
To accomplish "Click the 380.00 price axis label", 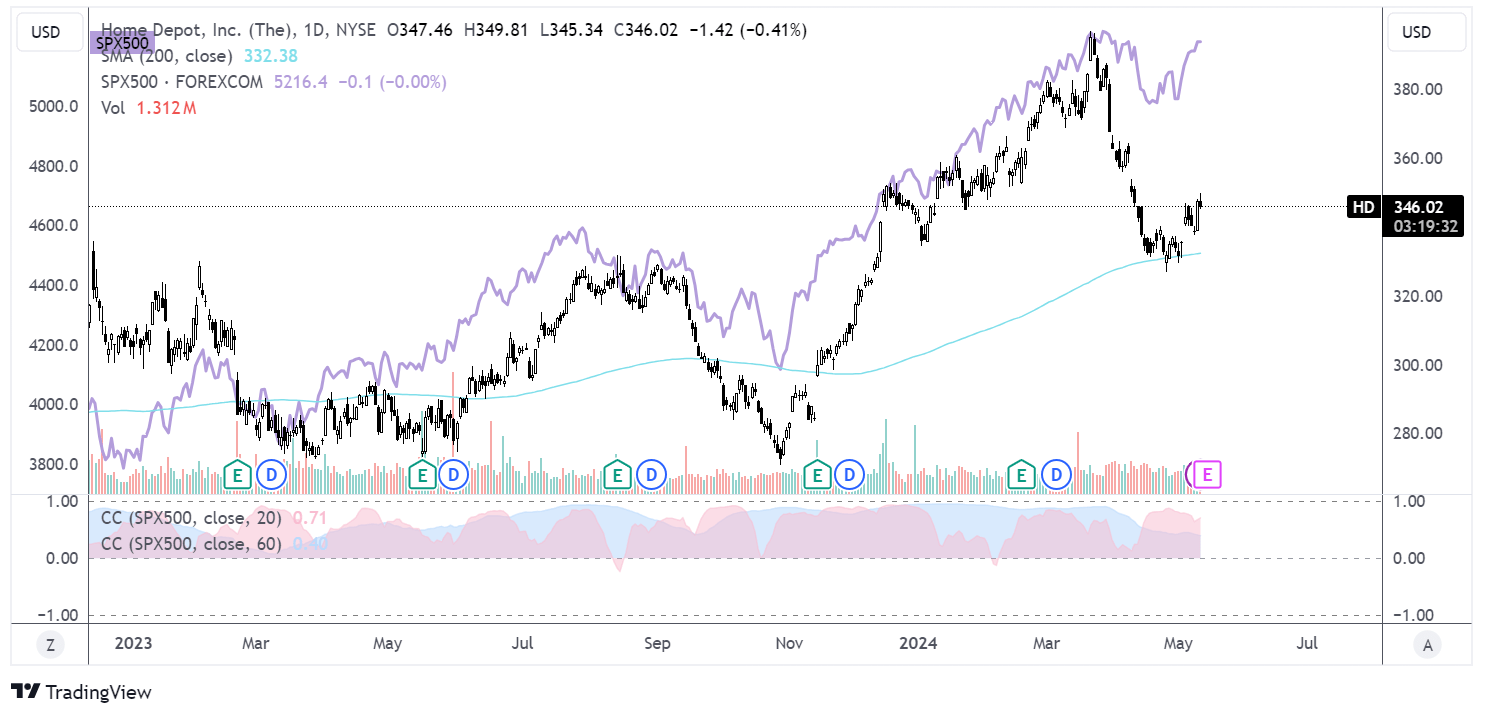I will pyautogui.click(x=1419, y=89).
